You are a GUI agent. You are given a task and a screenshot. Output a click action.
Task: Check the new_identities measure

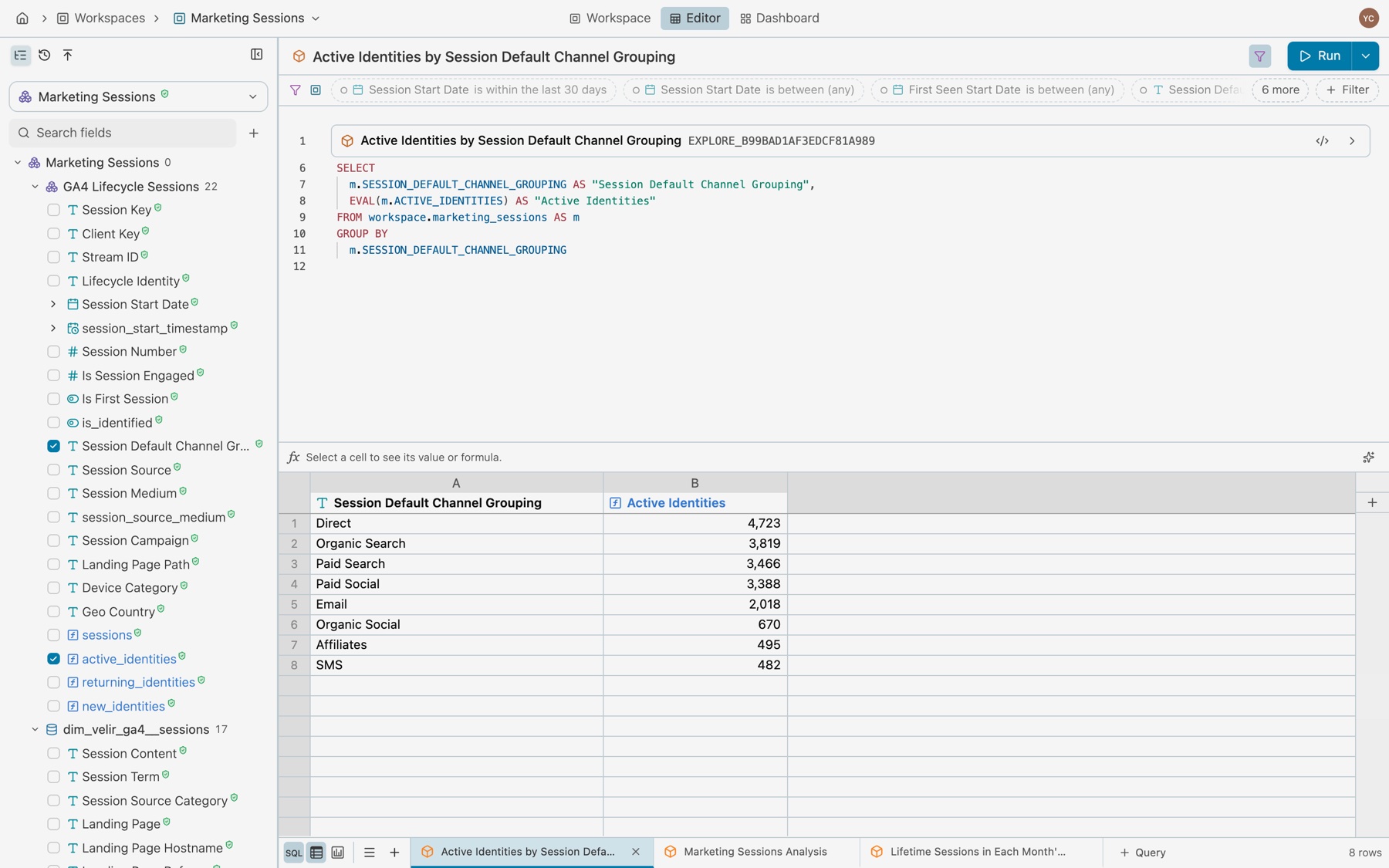[x=53, y=706]
